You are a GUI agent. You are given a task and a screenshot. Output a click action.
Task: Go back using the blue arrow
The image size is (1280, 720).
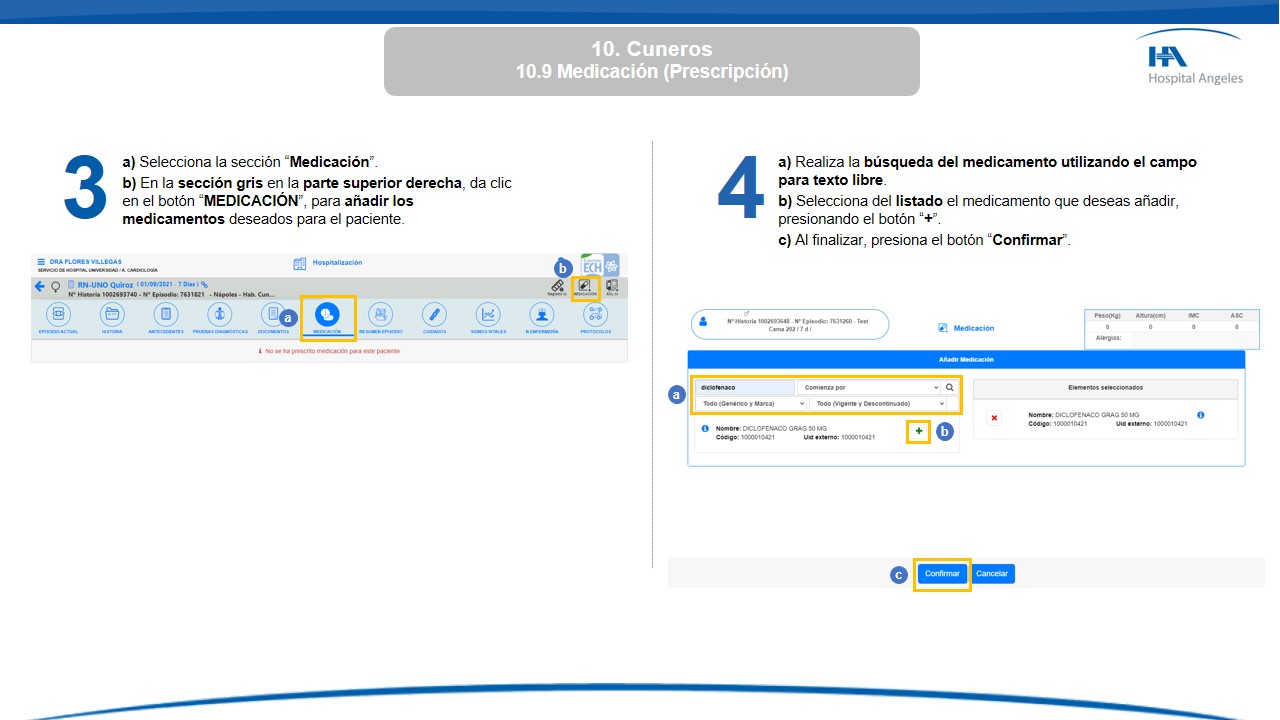point(40,286)
